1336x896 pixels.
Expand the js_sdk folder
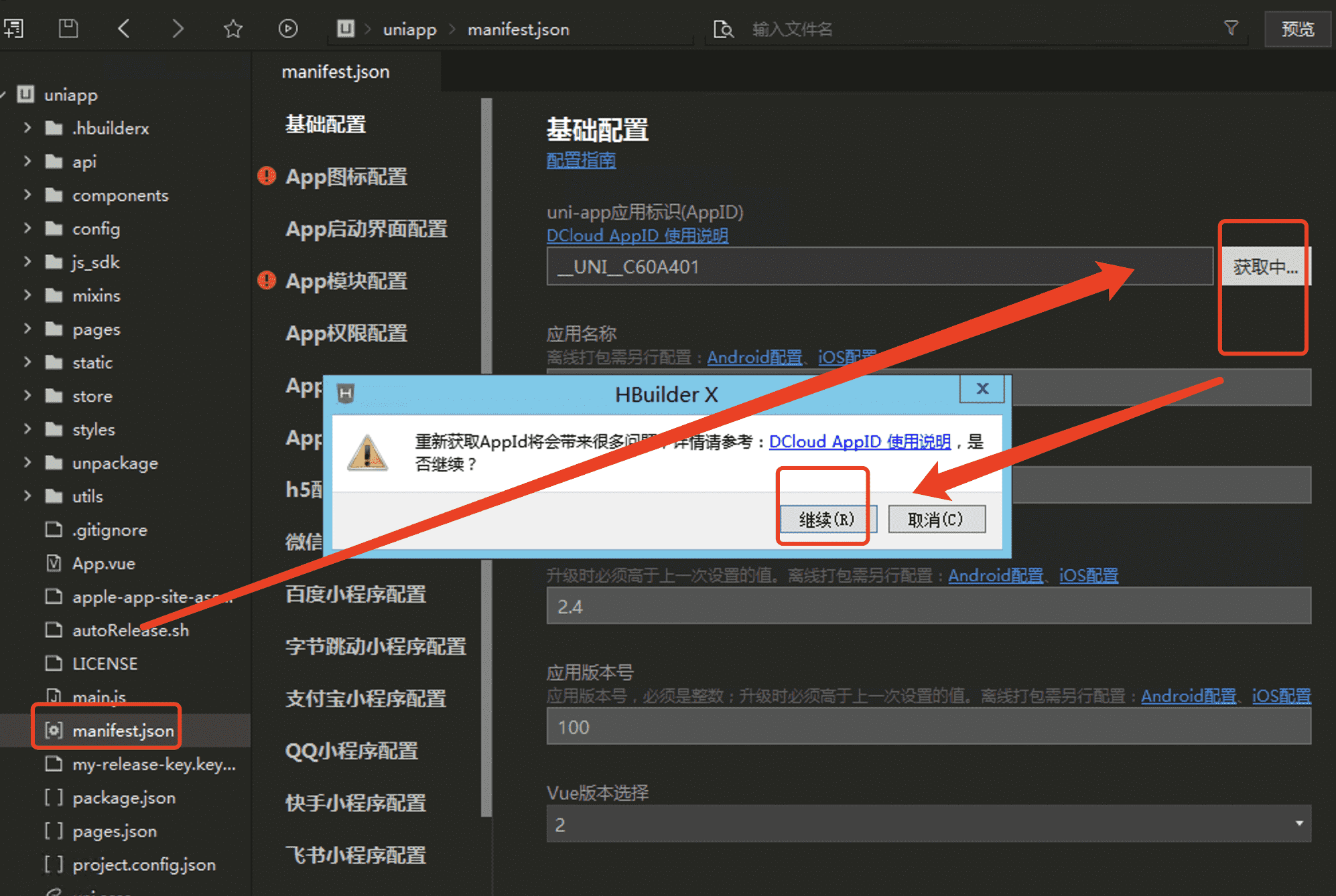[x=27, y=261]
